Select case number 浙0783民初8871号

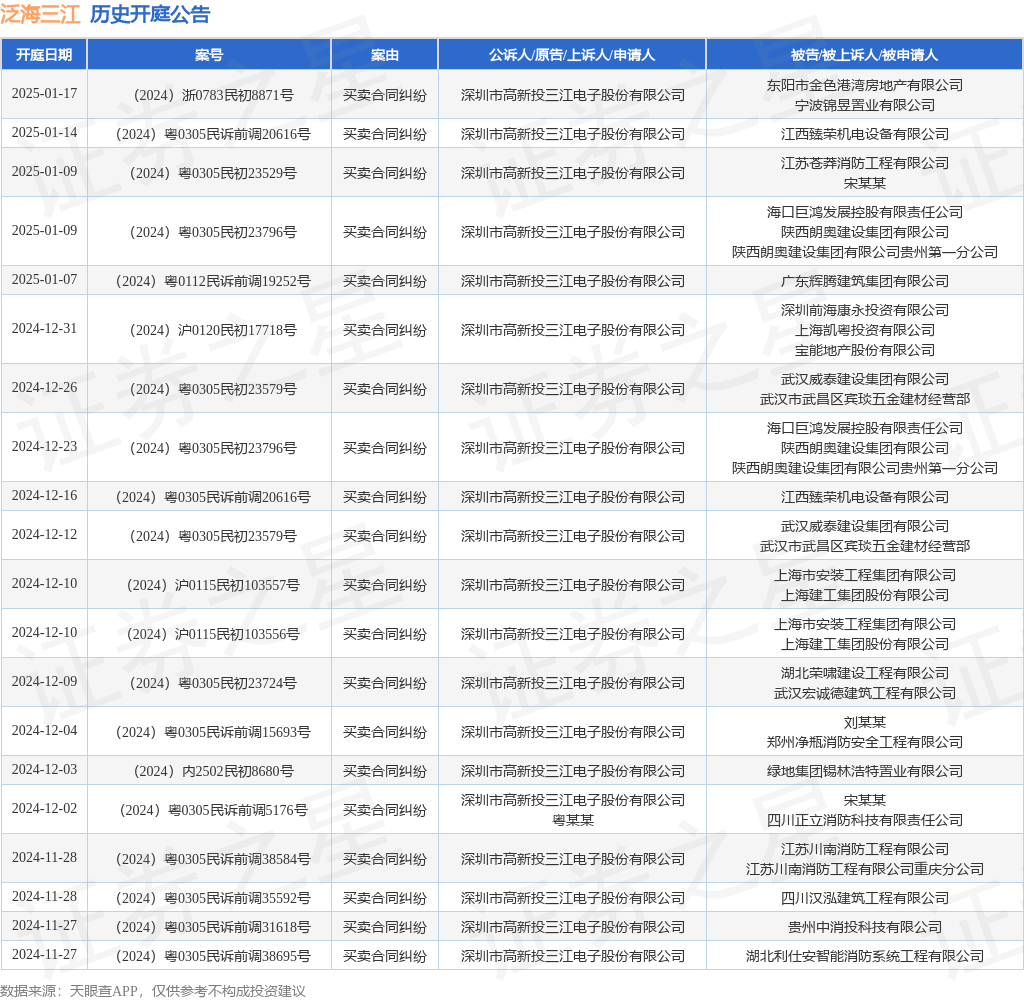(238, 95)
